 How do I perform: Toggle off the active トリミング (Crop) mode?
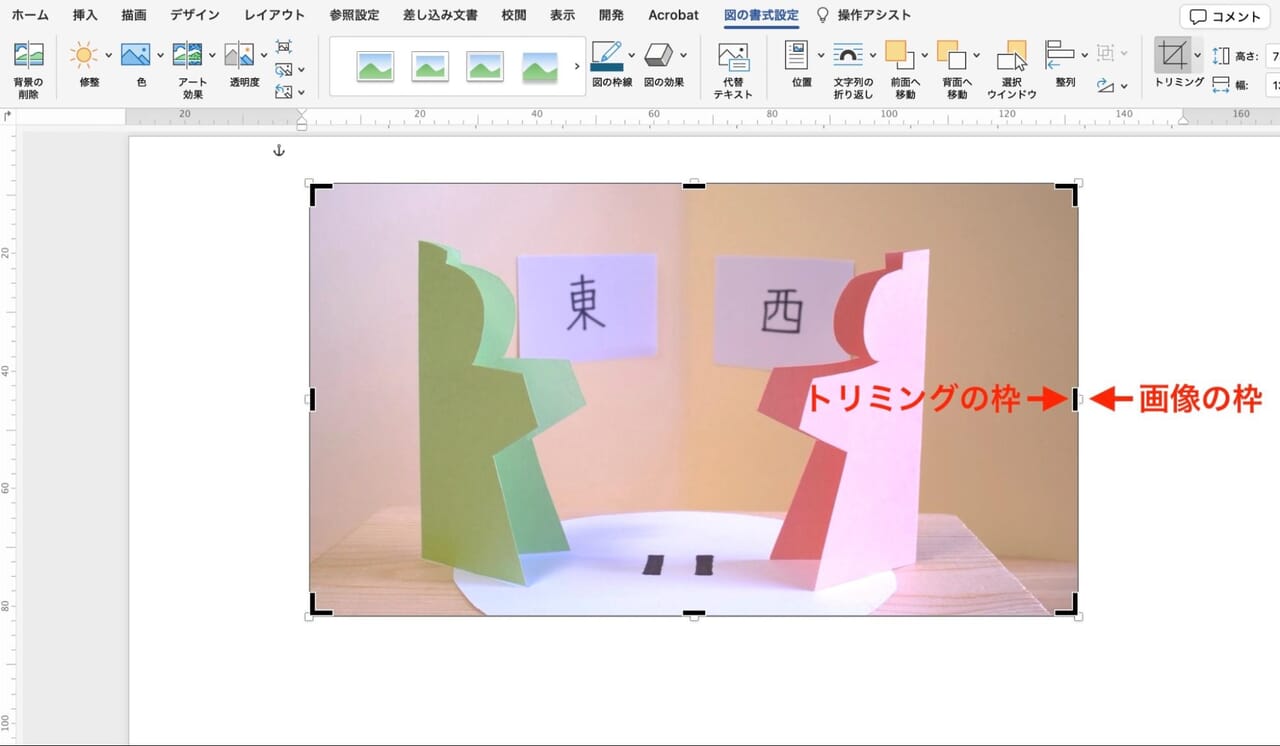[1175, 56]
